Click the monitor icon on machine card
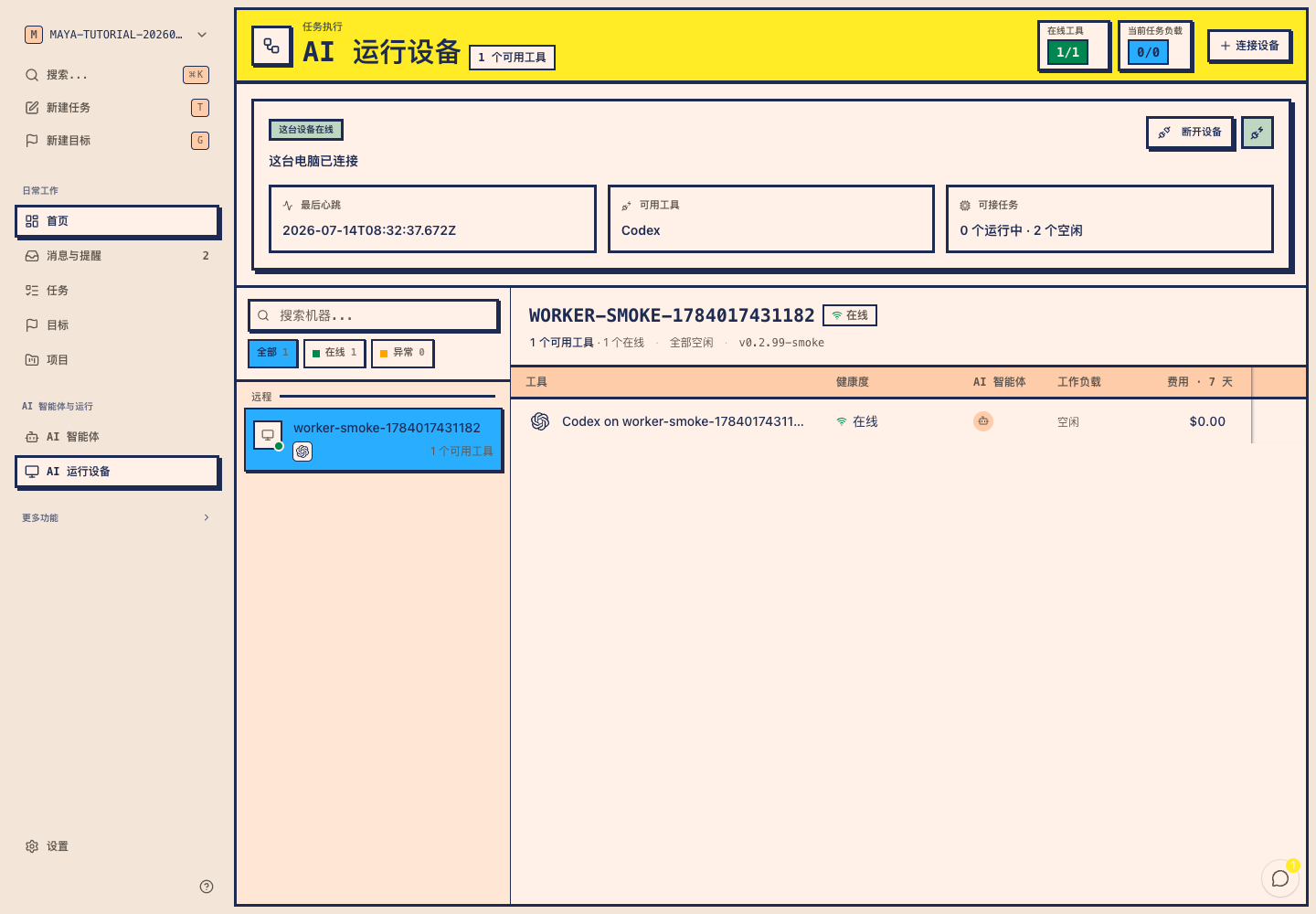Image resolution: width=1316 pixels, height=914 pixels. point(268,435)
